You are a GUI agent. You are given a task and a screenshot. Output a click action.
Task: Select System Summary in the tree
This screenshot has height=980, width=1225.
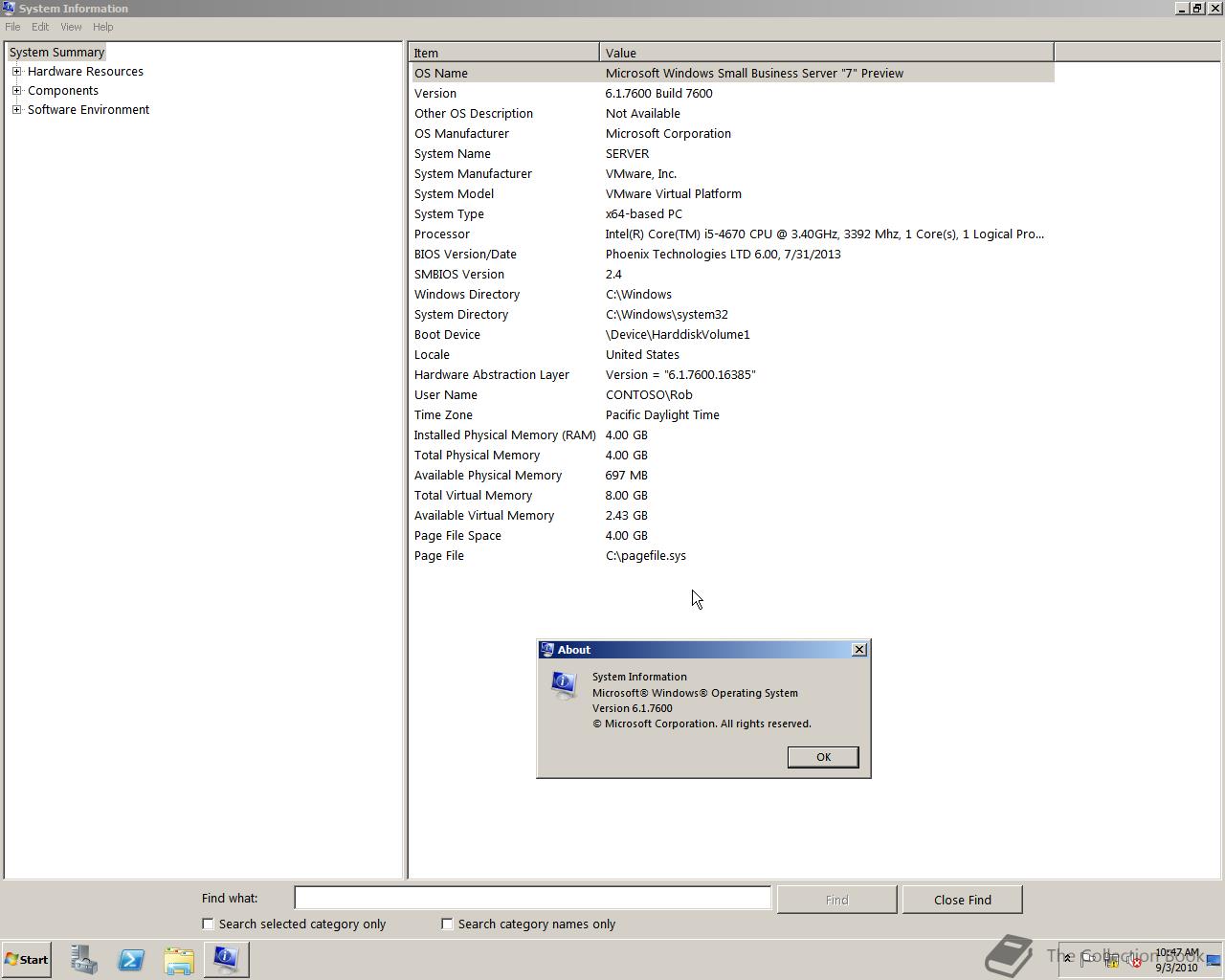tap(56, 52)
